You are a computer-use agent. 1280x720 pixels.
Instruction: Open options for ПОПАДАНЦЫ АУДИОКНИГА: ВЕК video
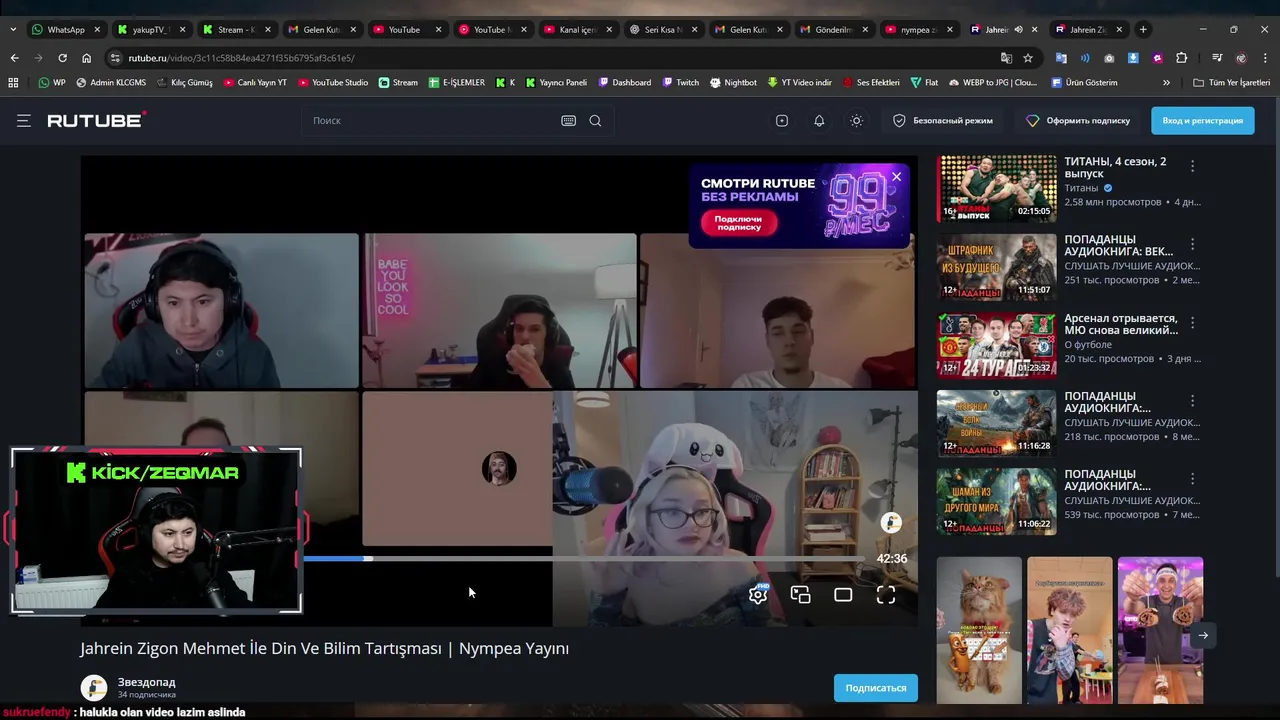click(1192, 244)
